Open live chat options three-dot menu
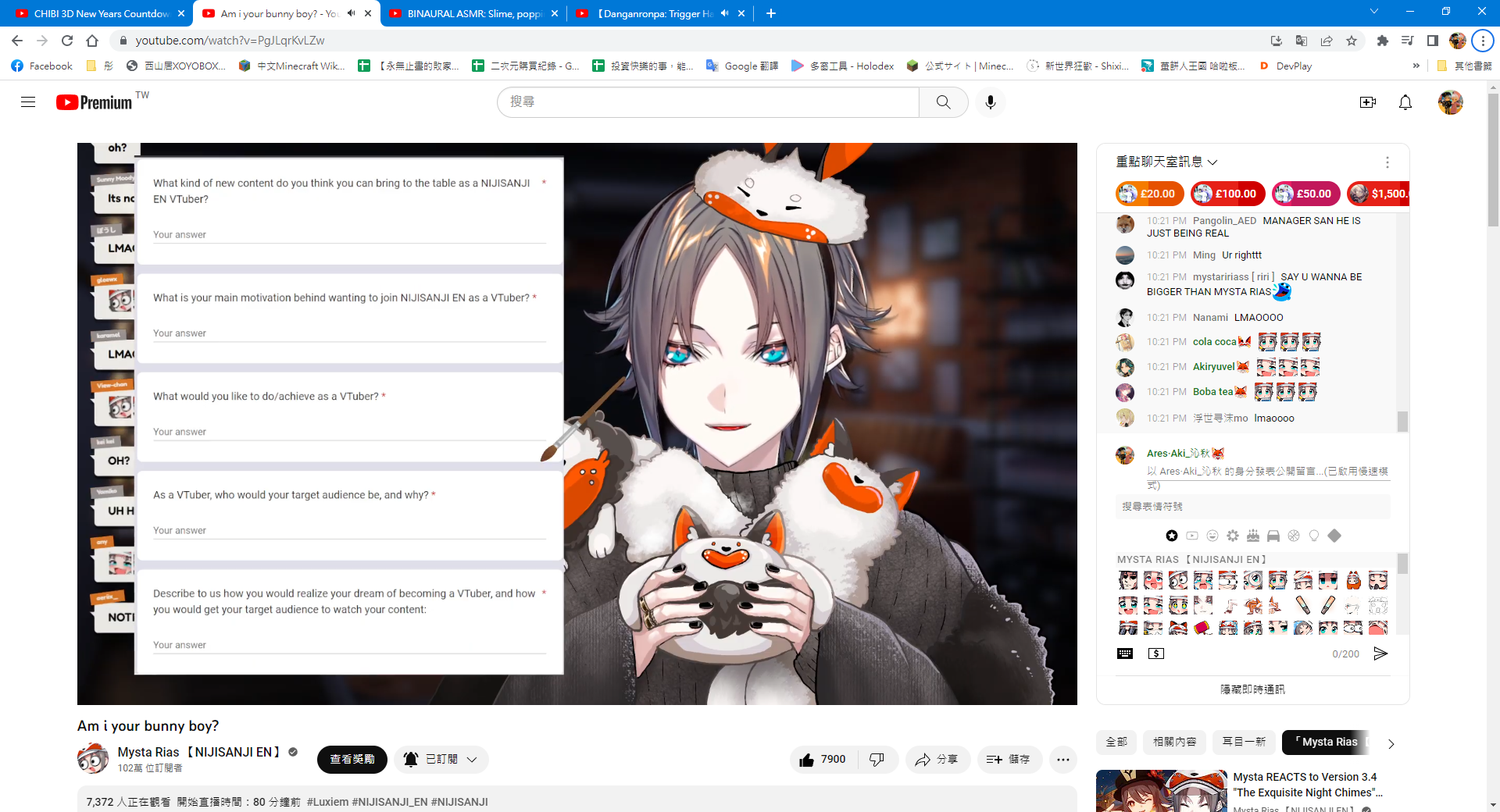Screen dimensions: 1500x812 pos(1387,162)
